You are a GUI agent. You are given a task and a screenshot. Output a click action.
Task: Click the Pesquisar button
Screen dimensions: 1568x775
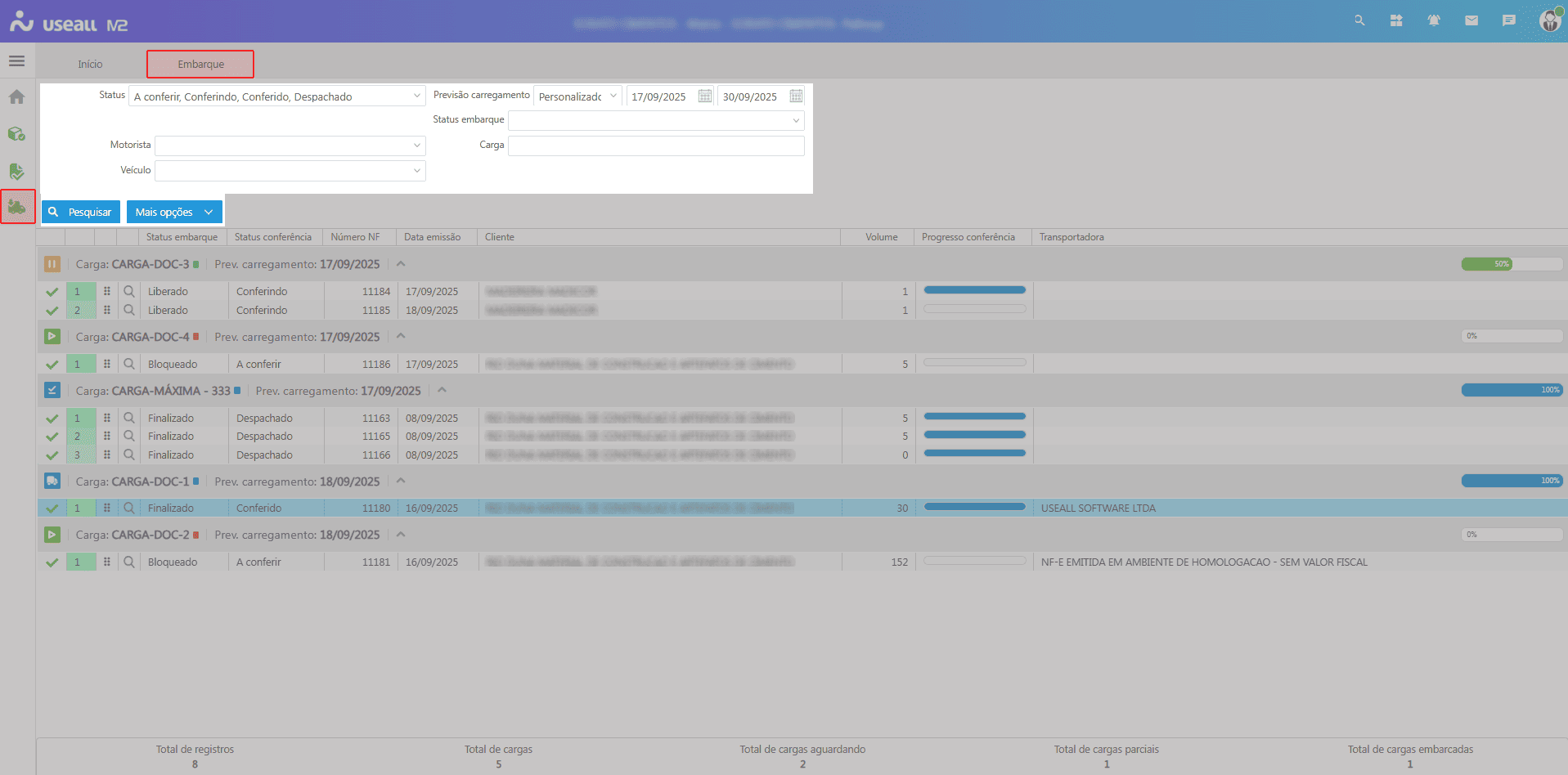81,212
